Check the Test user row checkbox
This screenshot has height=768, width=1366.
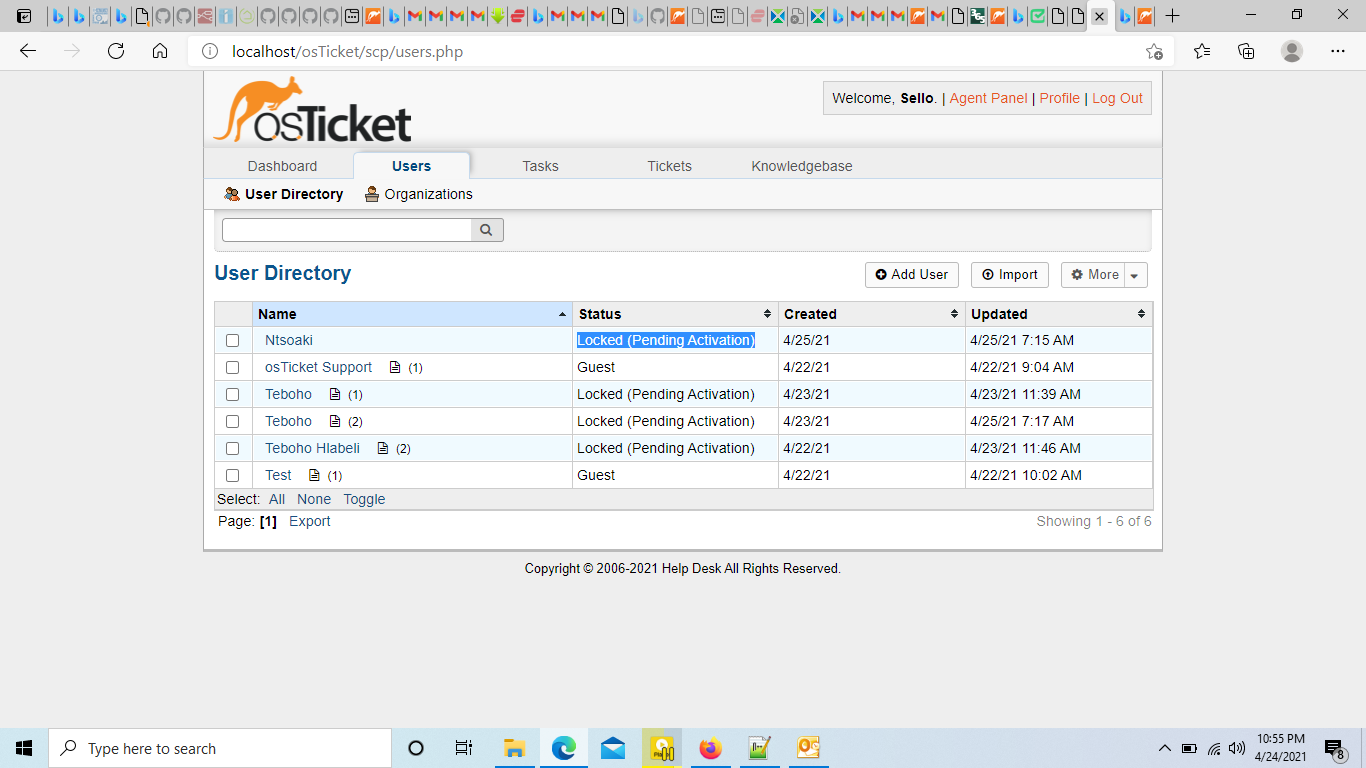pos(233,476)
